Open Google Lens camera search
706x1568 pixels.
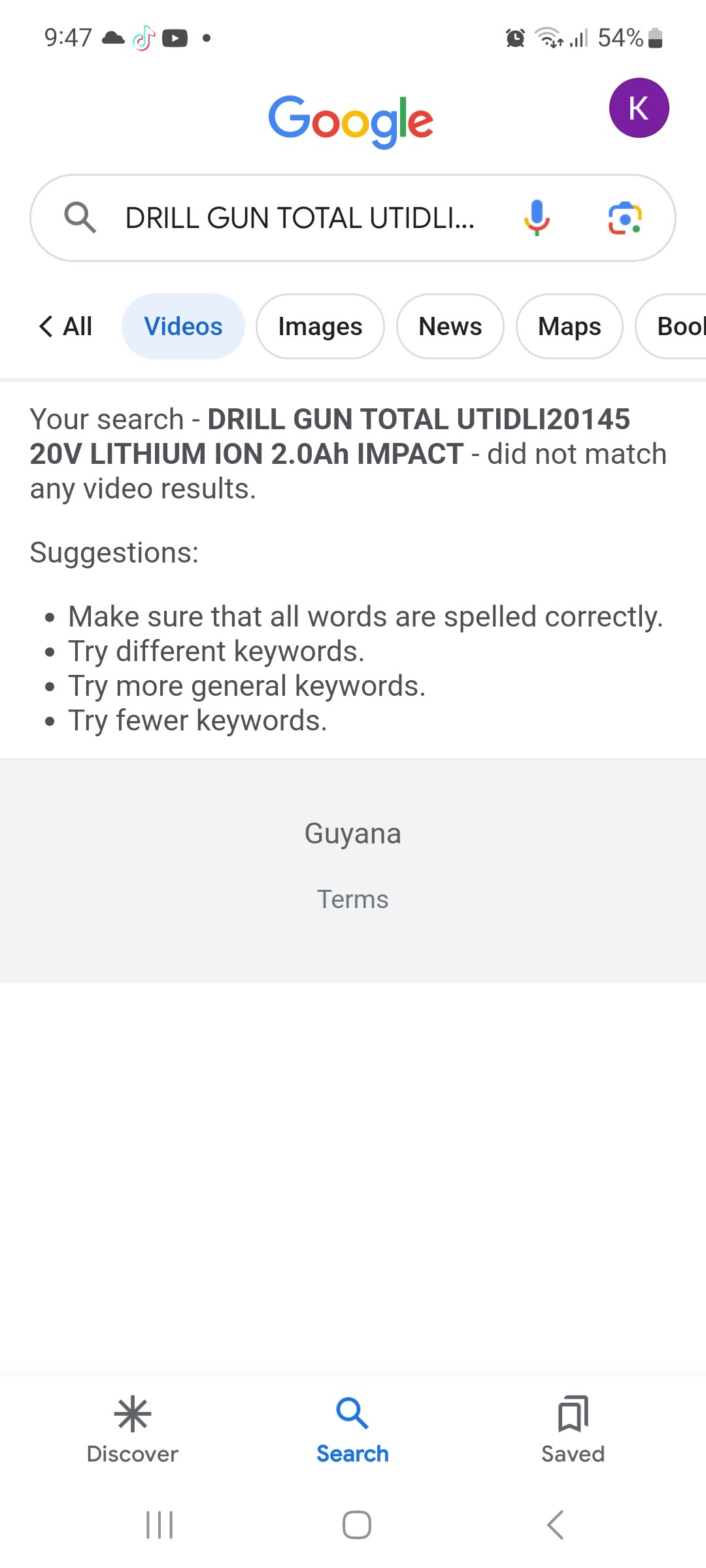coord(625,218)
